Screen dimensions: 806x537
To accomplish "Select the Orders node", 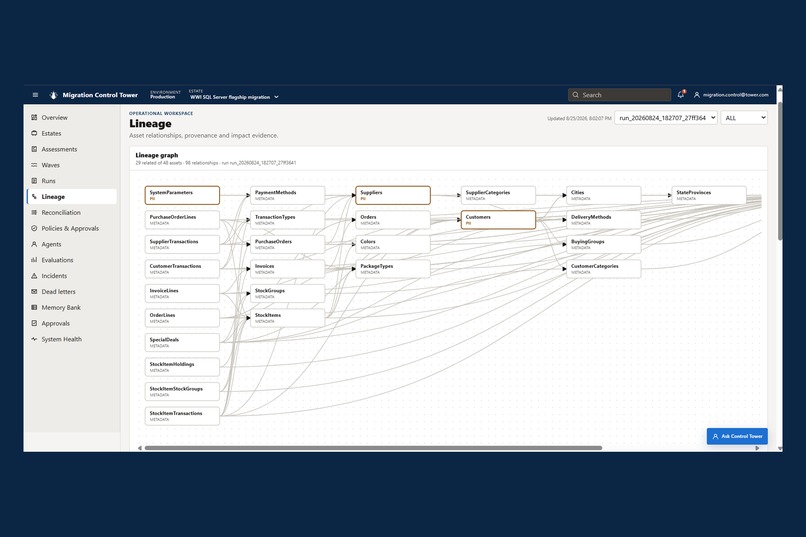I will pyautogui.click(x=393, y=220).
